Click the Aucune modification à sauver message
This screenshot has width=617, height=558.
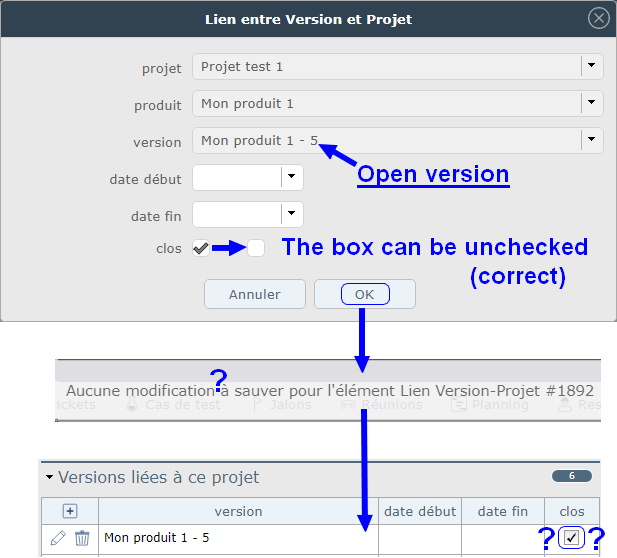[330, 390]
